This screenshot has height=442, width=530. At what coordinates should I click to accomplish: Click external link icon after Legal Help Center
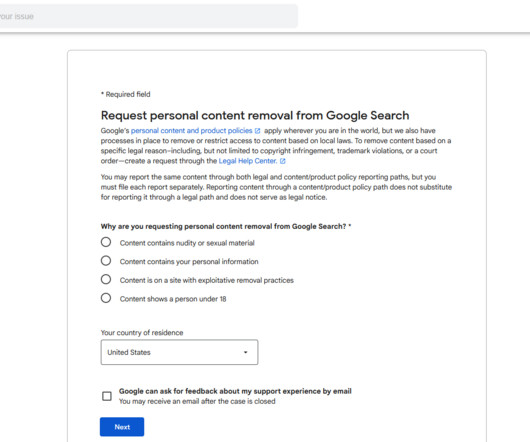point(283,161)
